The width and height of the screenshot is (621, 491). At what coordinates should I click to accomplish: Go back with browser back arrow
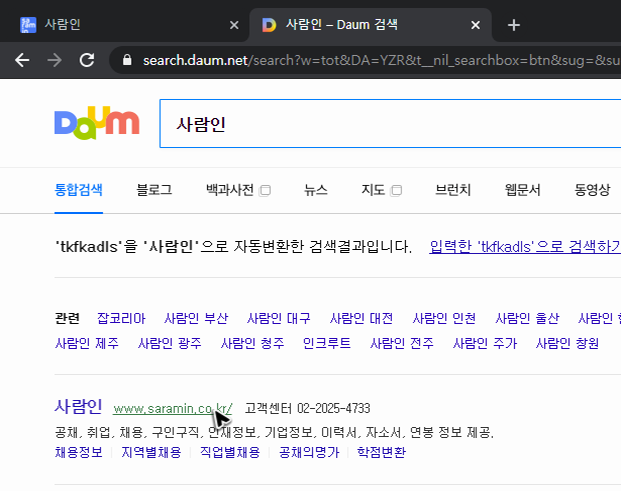coord(22,60)
